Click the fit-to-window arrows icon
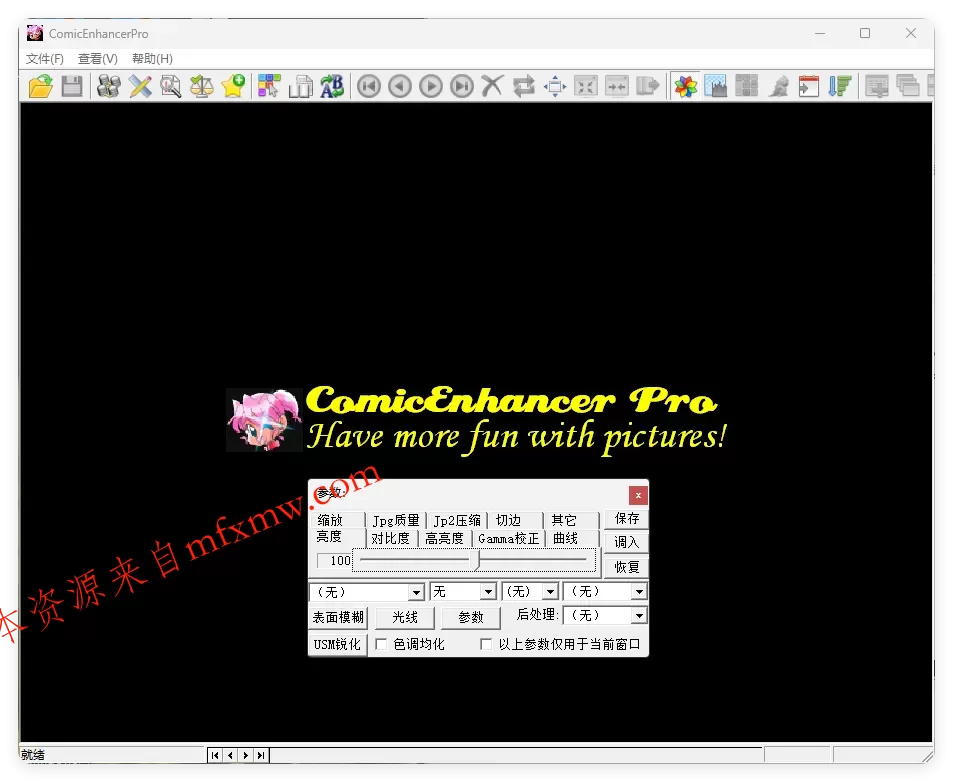 coord(586,86)
